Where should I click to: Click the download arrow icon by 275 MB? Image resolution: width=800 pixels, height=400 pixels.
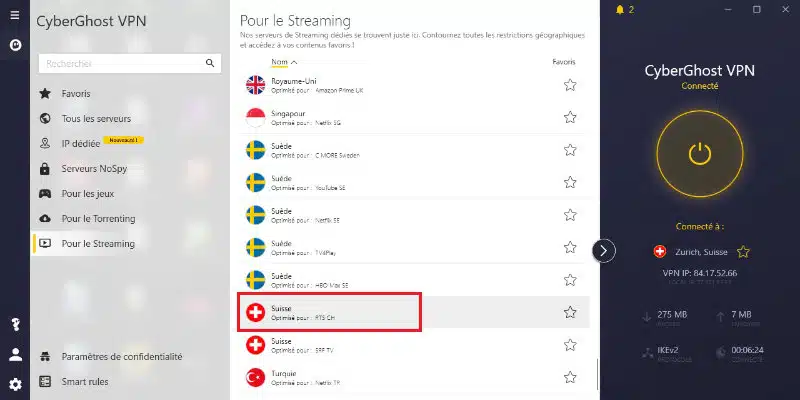(647, 317)
